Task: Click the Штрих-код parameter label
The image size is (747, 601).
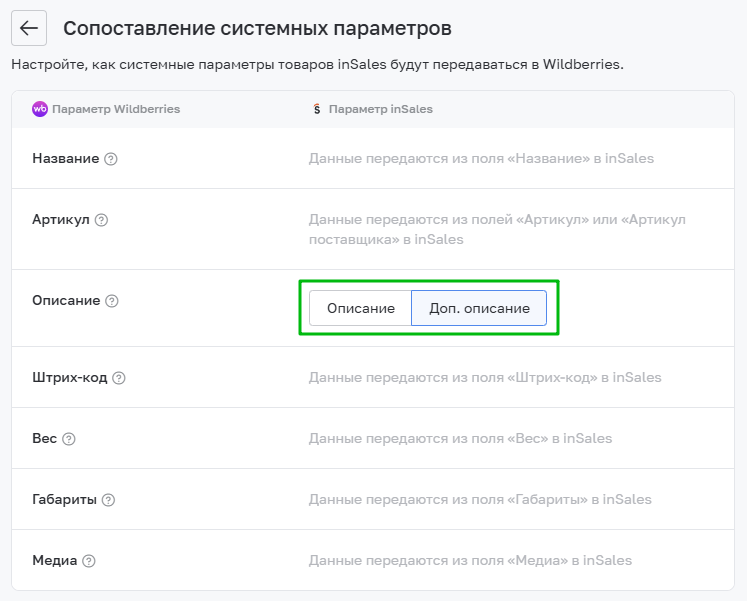Action: [x=69, y=378]
